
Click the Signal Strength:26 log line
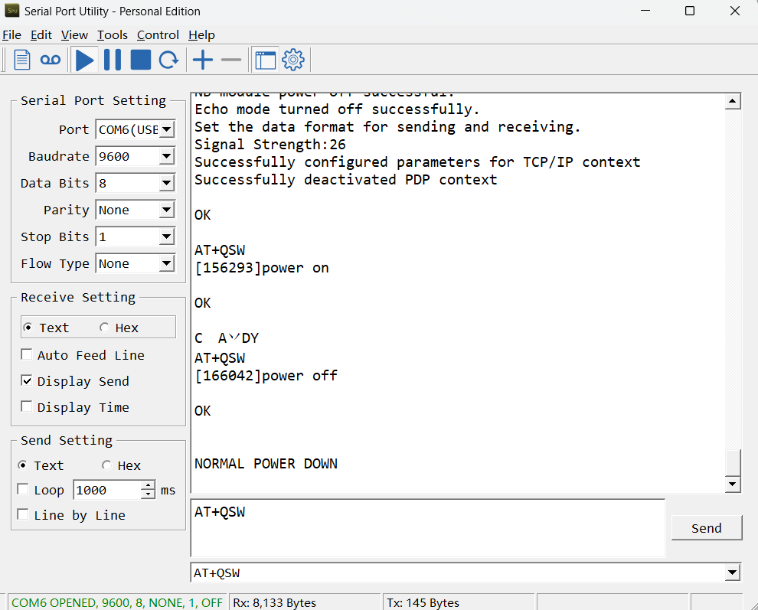click(270, 145)
